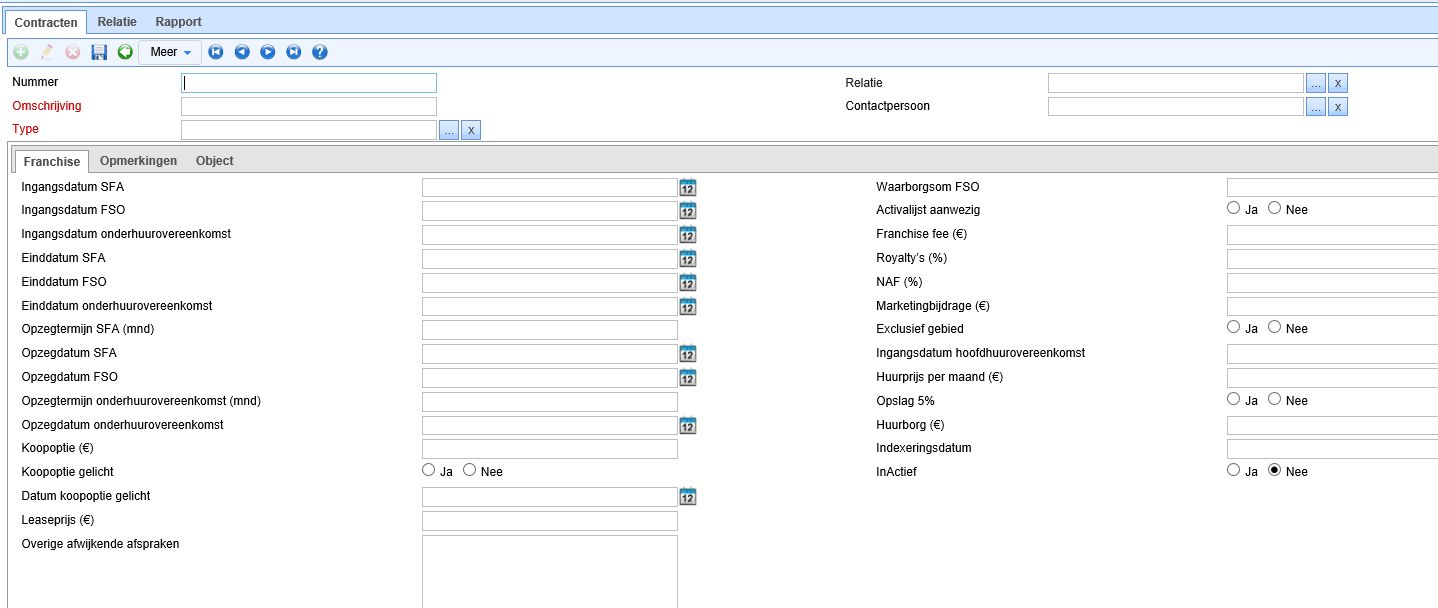Open the Meer dropdown menu
The image size is (1438, 608).
tap(170, 52)
